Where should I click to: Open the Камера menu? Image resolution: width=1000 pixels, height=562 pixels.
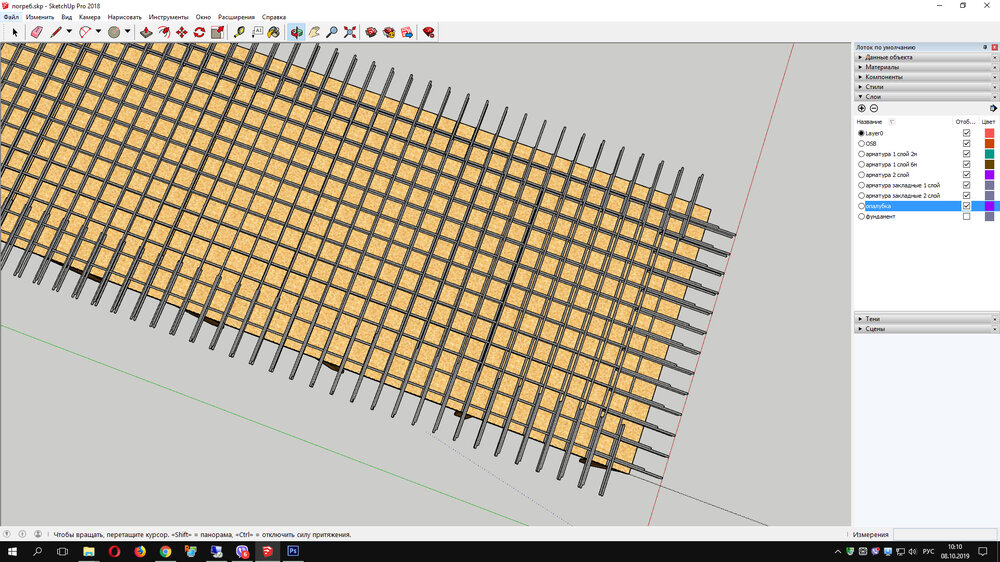click(x=89, y=17)
